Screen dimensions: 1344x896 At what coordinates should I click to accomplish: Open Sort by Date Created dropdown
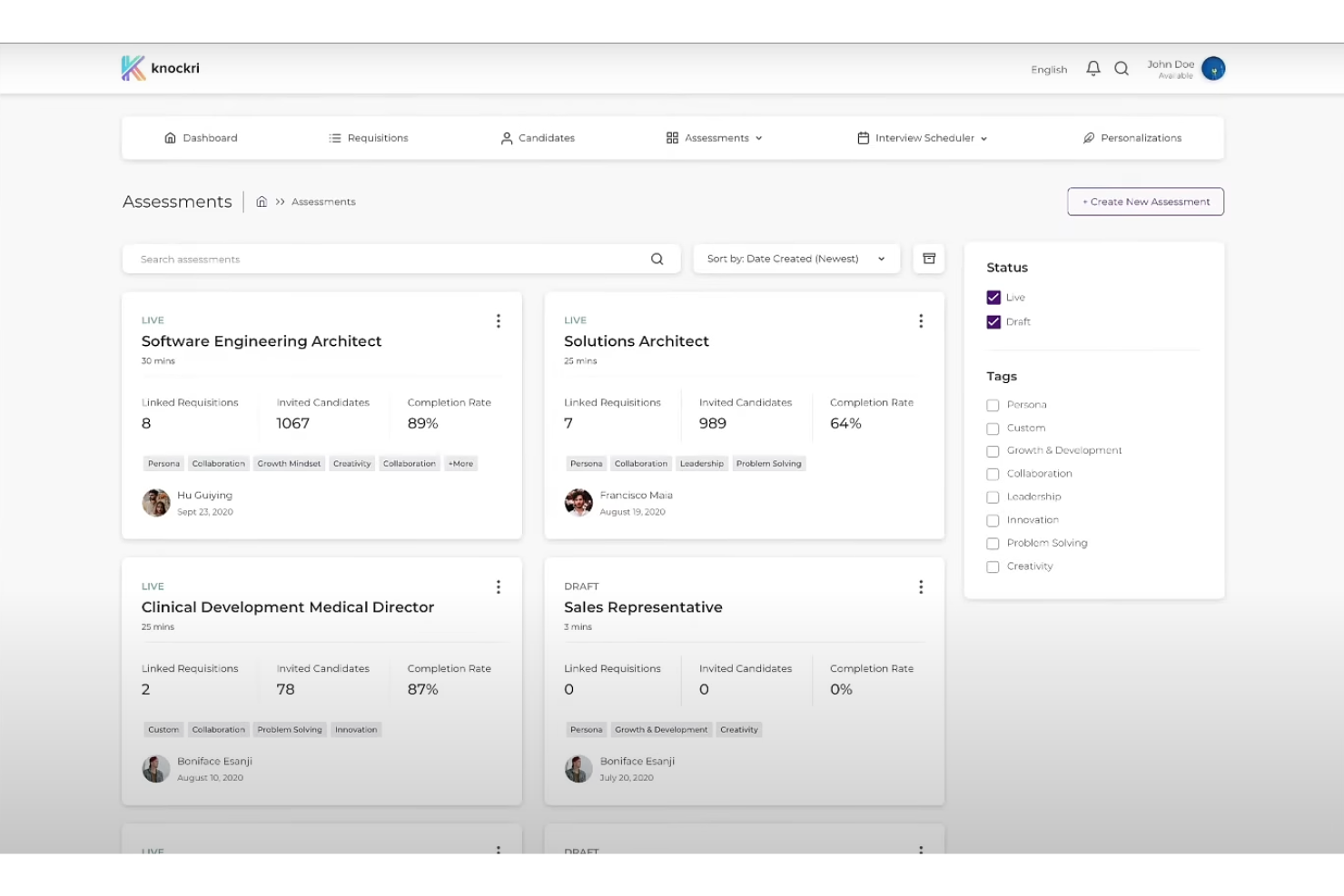click(796, 259)
